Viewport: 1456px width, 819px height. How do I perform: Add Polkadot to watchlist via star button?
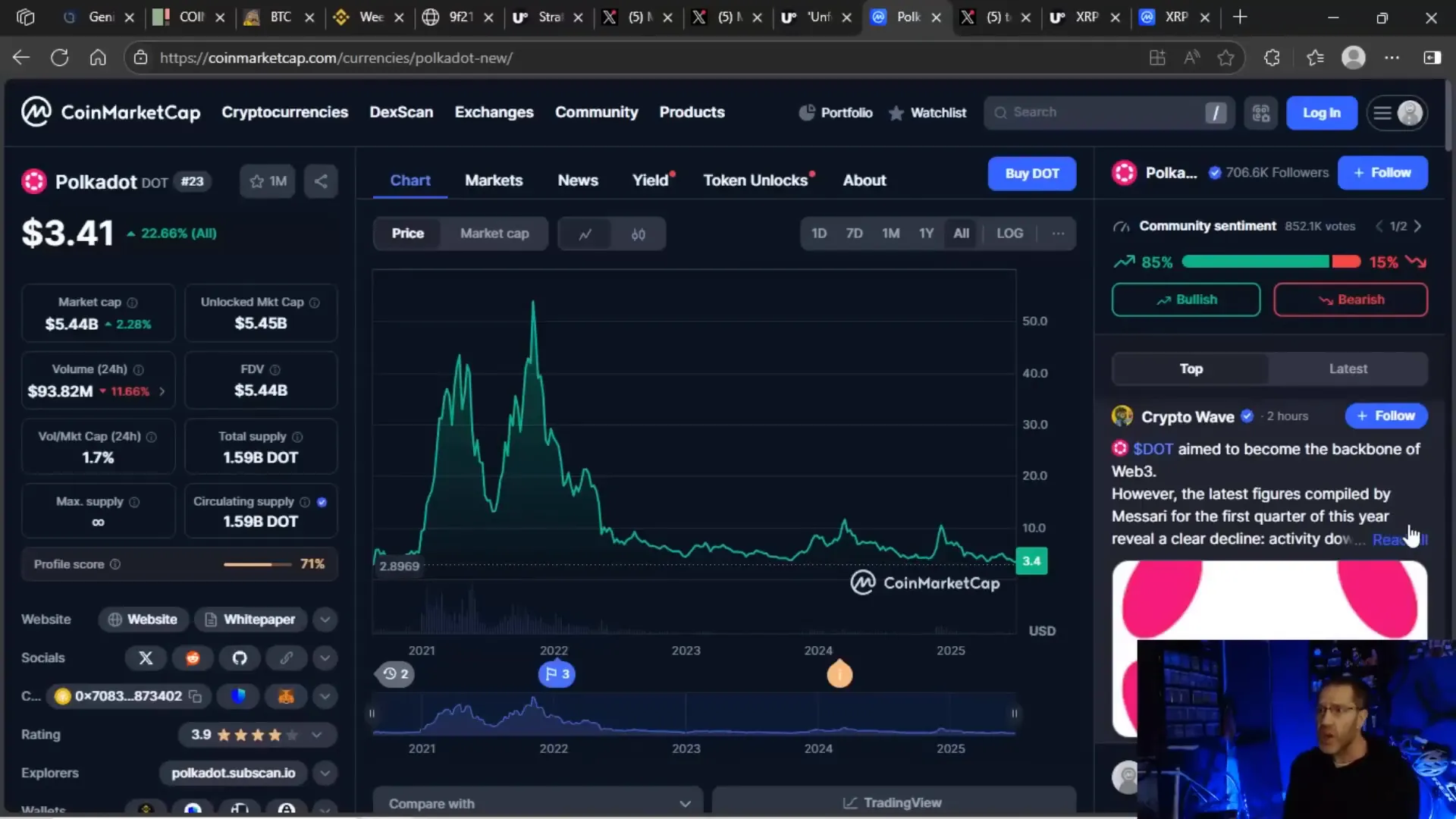268,181
